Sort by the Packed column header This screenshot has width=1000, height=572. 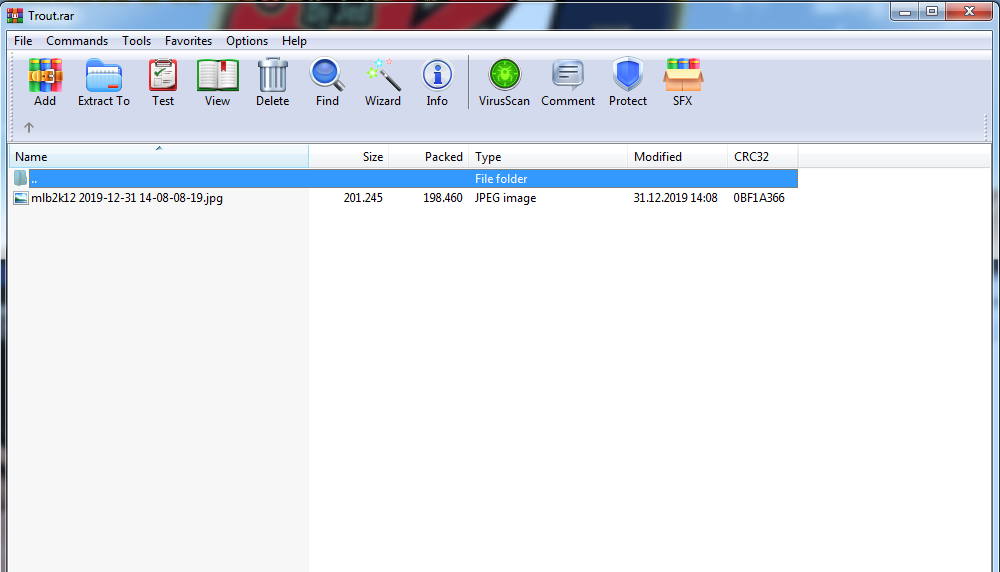(429, 157)
